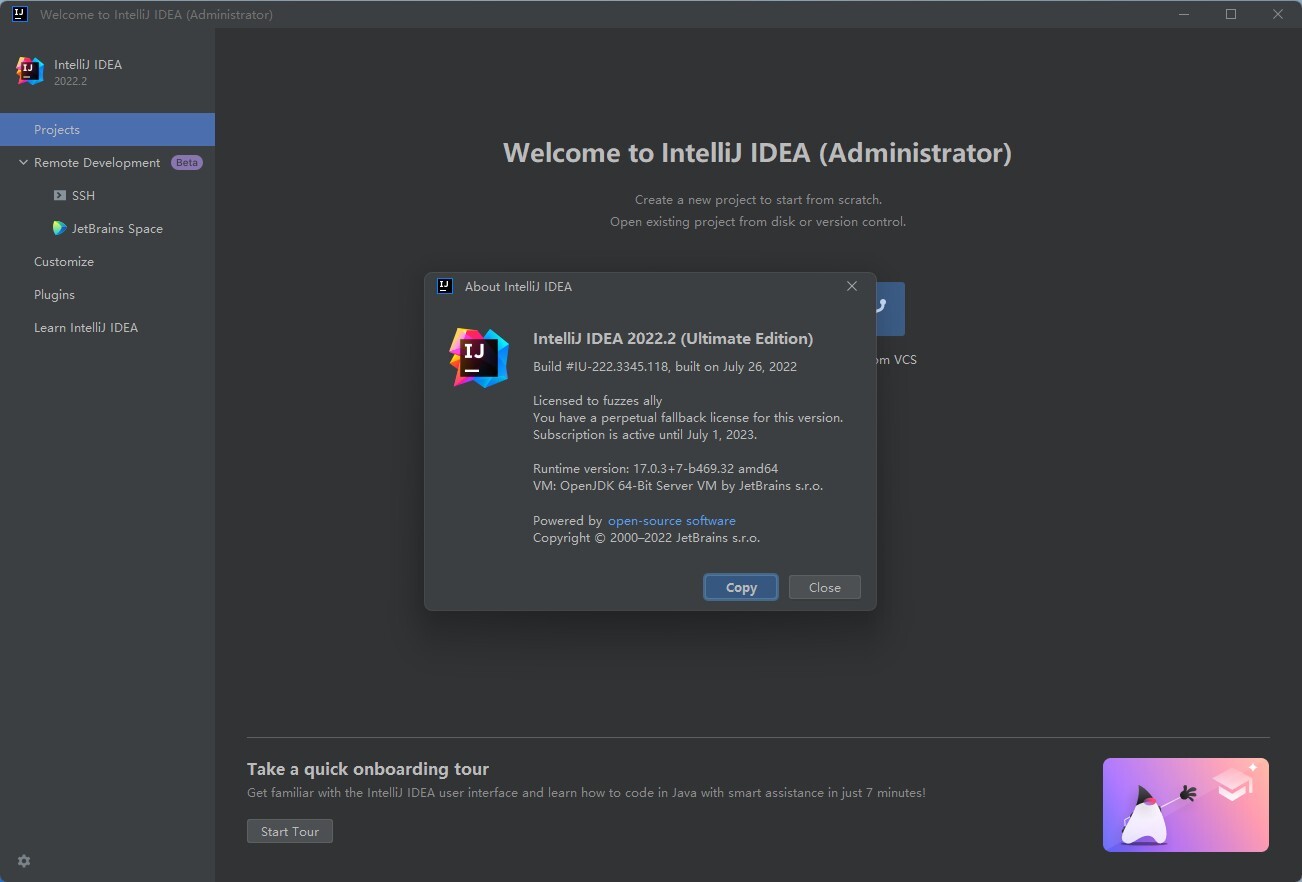Click 'Subscription is active until July 1, 2023' text
Screen dimensions: 1302x882
pyautogui.click(x=645, y=435)
